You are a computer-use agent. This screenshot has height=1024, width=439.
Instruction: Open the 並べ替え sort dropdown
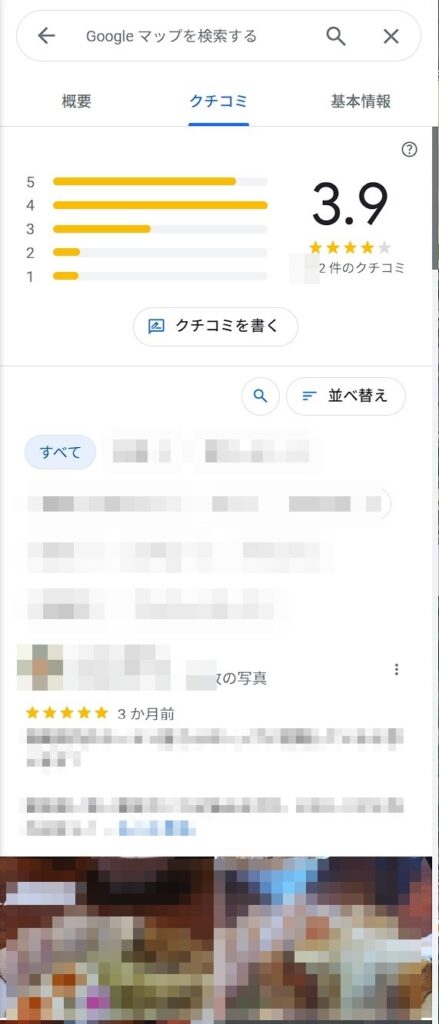pos(346,396)
